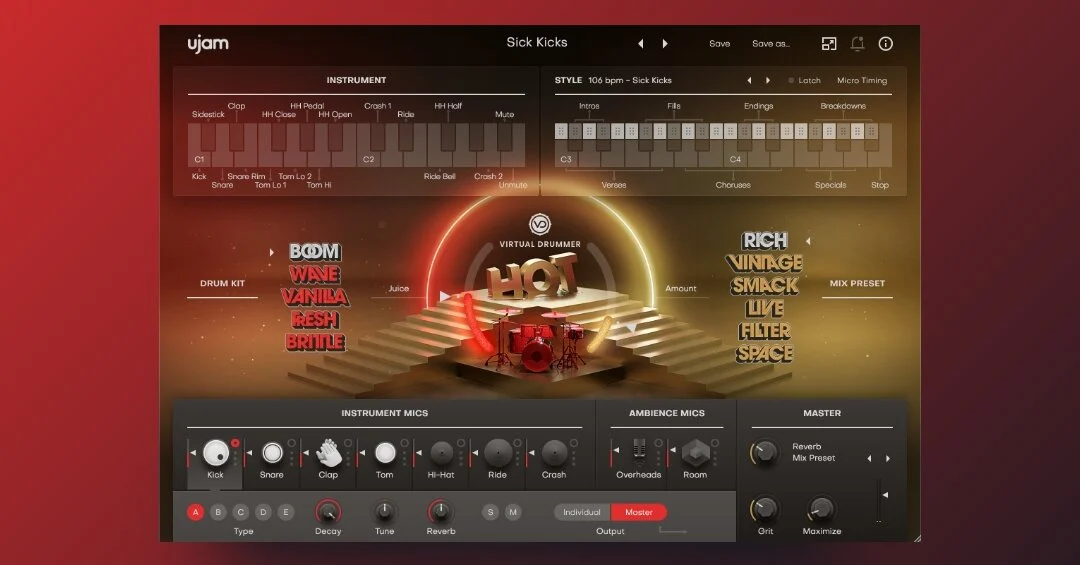Open the notifications bell

click(858, 43)
